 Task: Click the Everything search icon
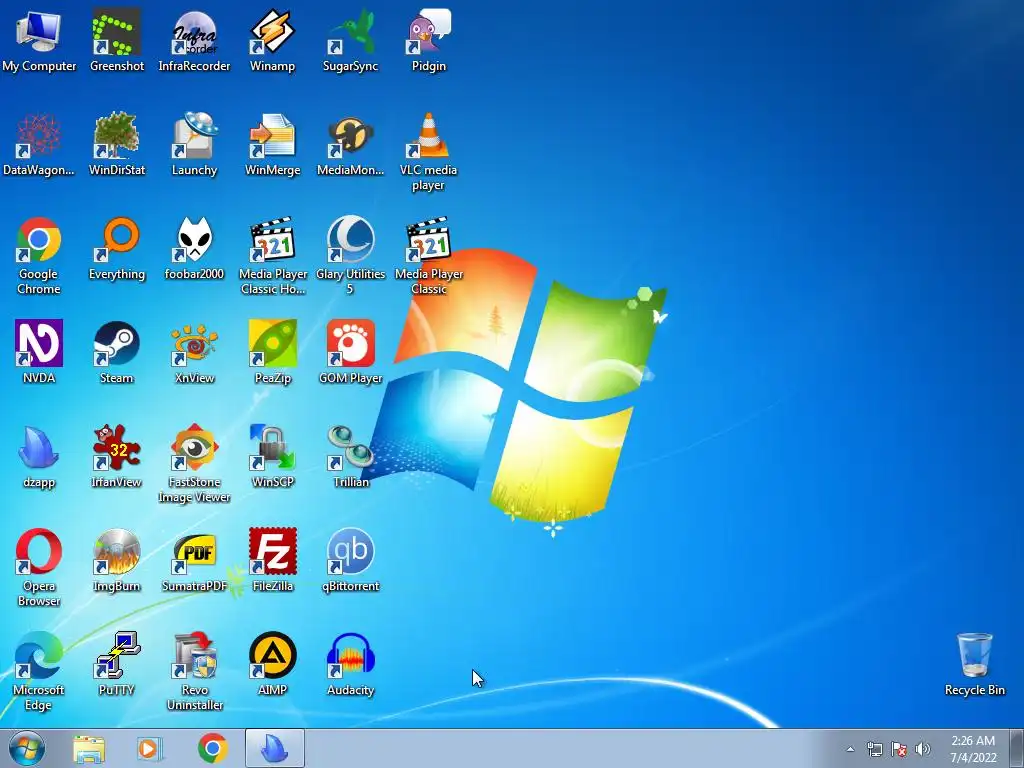coord(116,240)
